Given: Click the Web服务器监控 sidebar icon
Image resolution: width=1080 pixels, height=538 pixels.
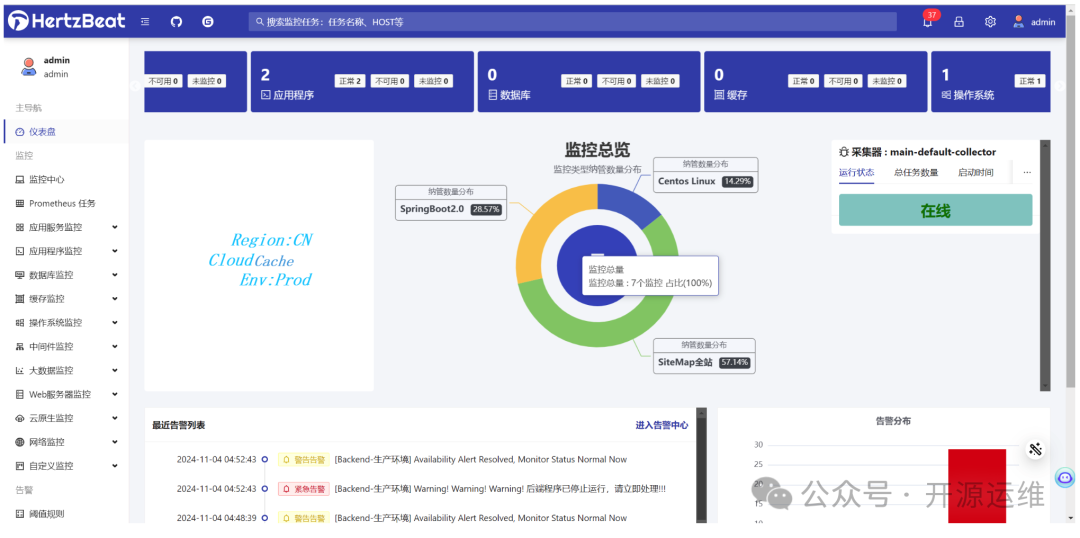Looking at the screenshot, I should pos(20,395).
